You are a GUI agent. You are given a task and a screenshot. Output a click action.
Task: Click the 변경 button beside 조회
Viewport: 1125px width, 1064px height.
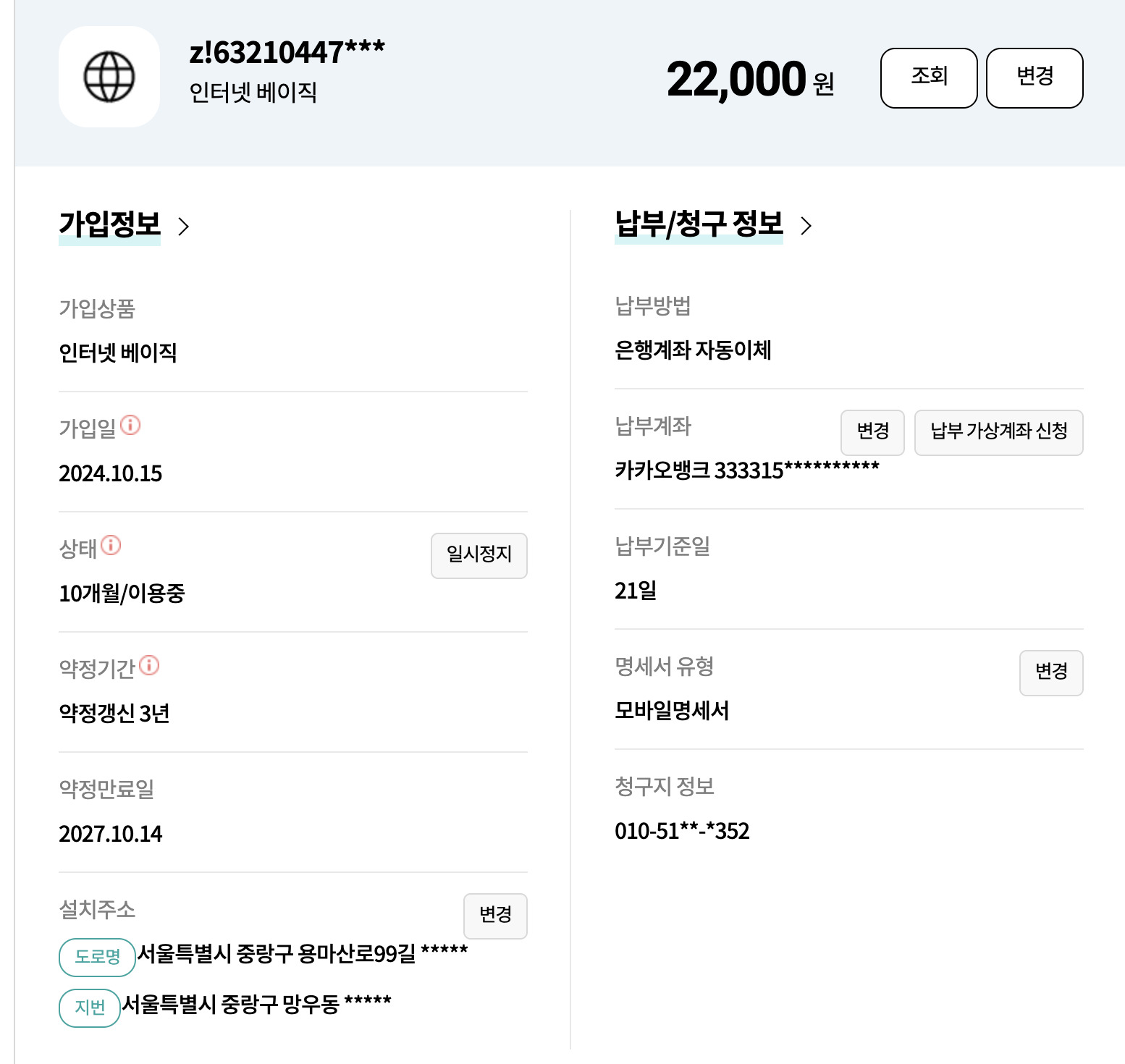1035,78
